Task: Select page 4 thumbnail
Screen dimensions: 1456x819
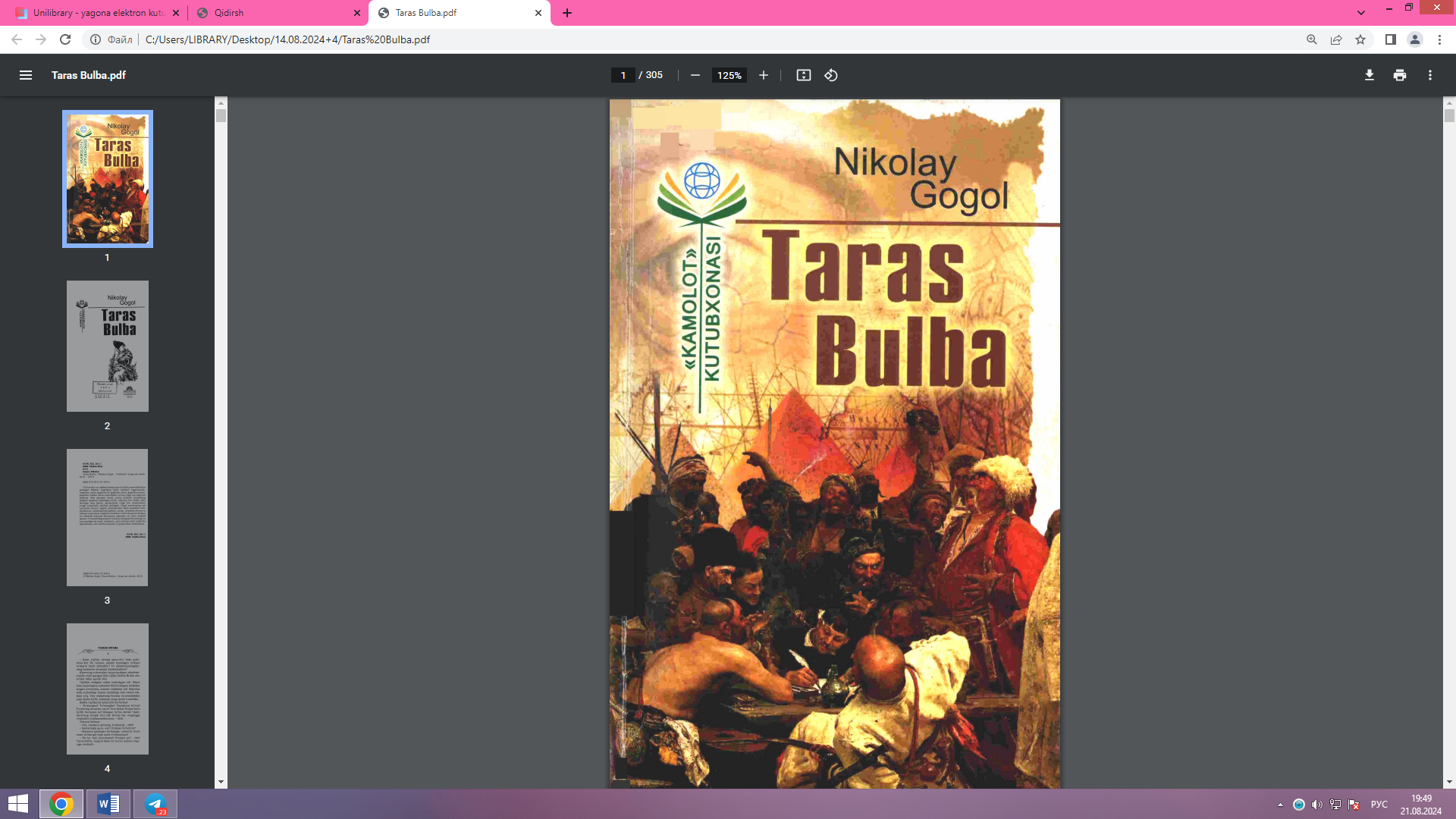Action: coord(108,689)
